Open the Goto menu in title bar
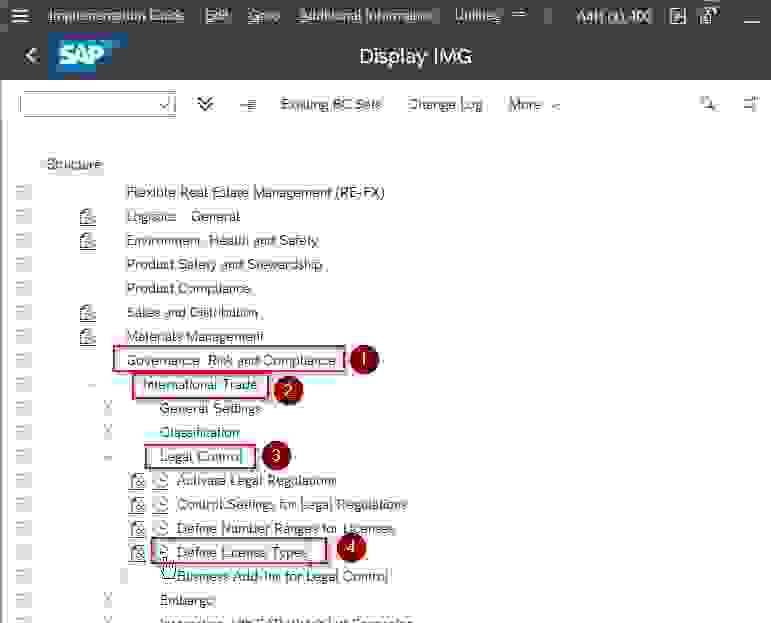 click(263, 16)
